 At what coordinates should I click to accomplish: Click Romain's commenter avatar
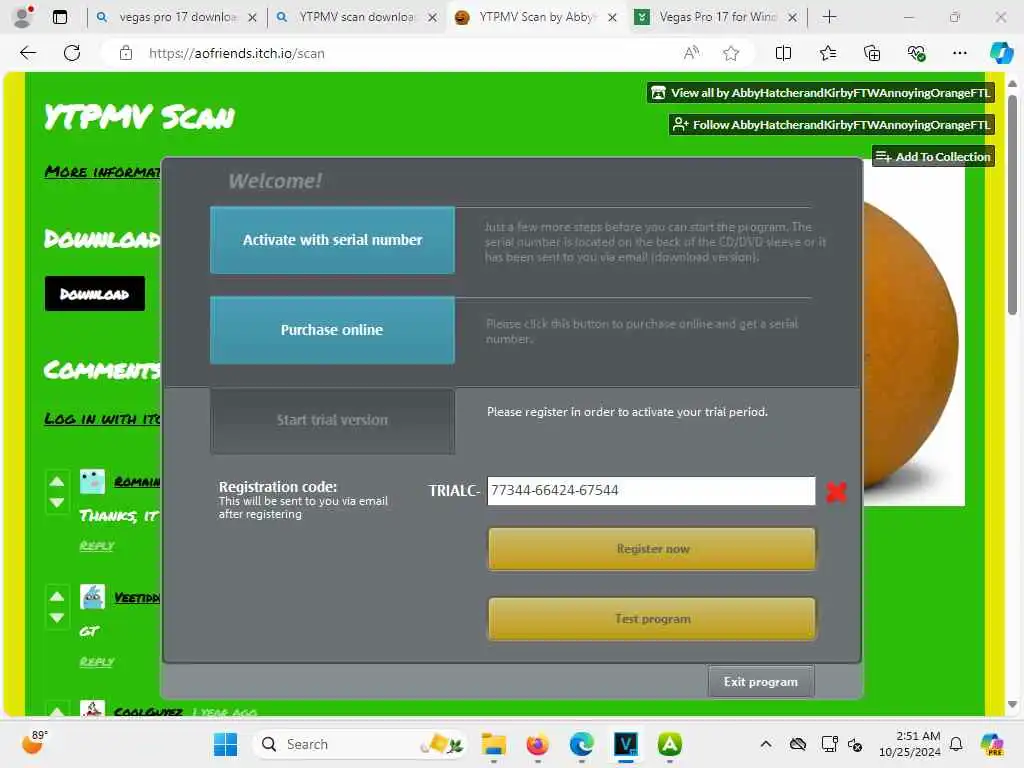[x=92, y=481]
